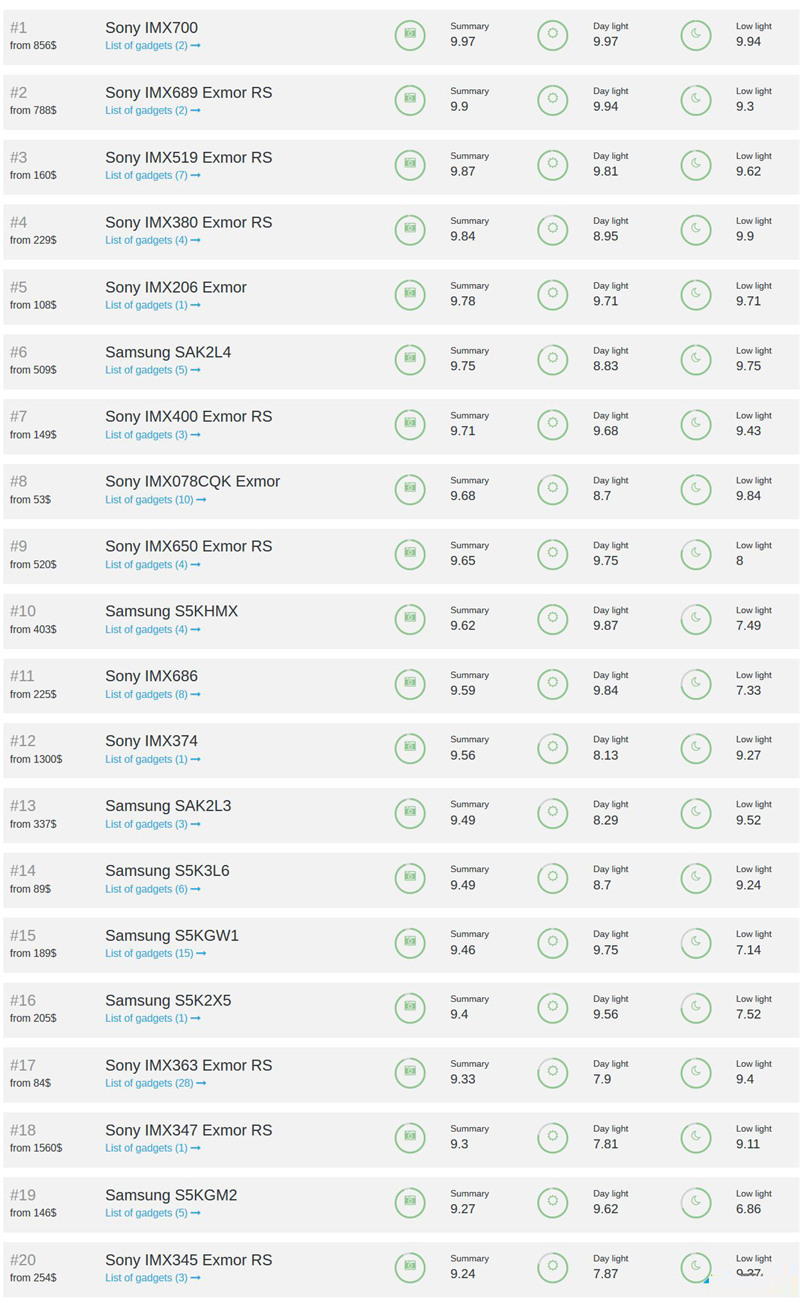Open list of gadgets (7) for Sony IMX519

pyautogui.click(x=152, y=176)
